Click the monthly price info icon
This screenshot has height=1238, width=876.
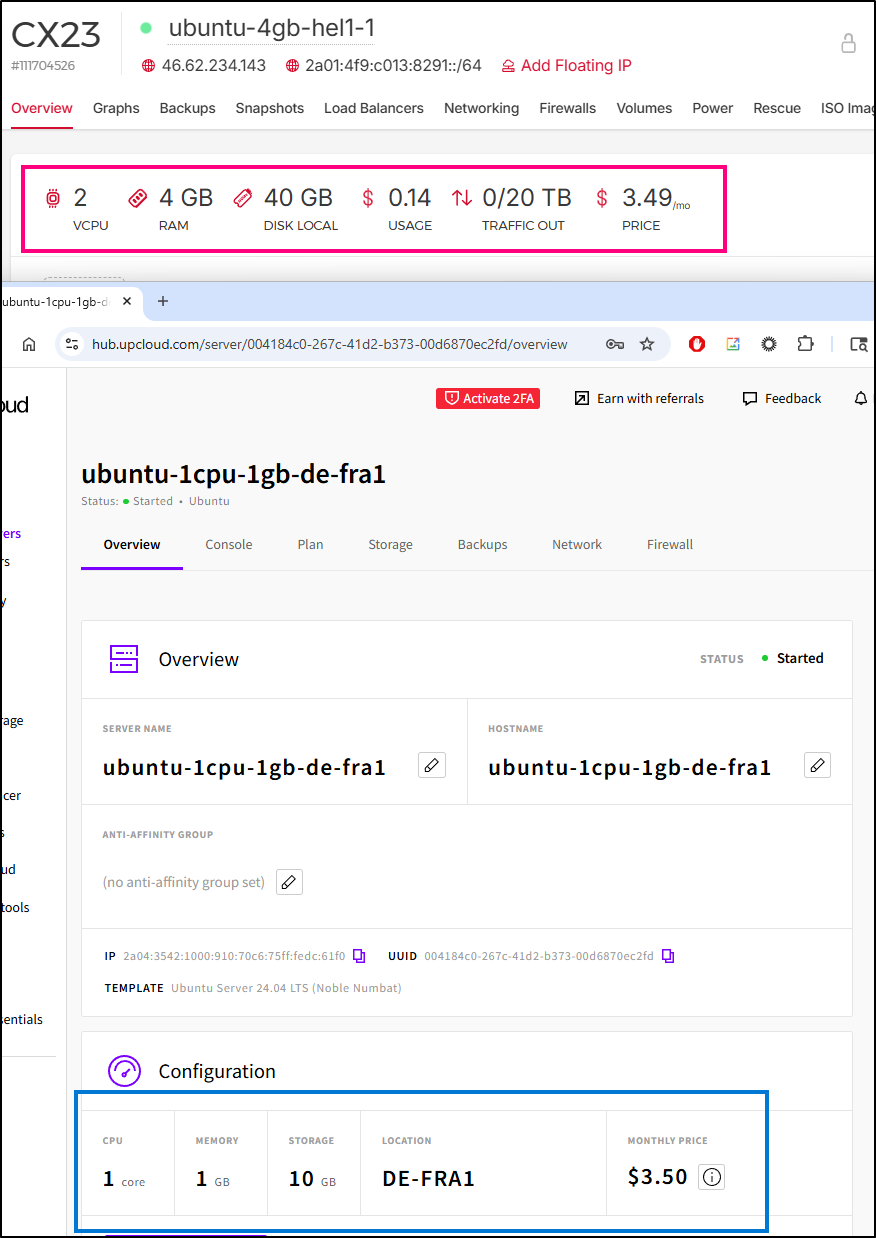[712, 1177]
